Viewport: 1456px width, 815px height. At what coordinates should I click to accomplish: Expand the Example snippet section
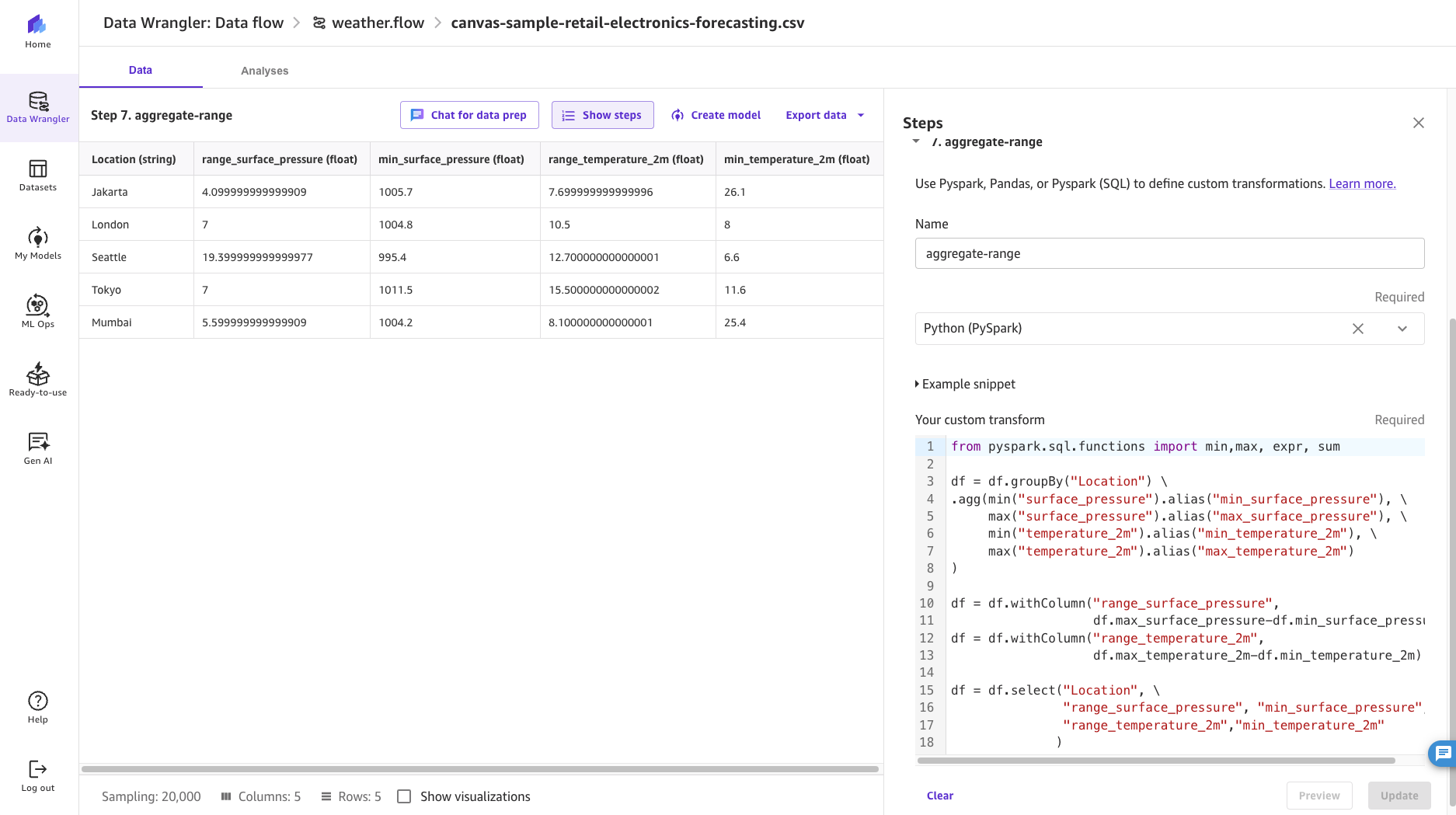[x=965, y=384]
